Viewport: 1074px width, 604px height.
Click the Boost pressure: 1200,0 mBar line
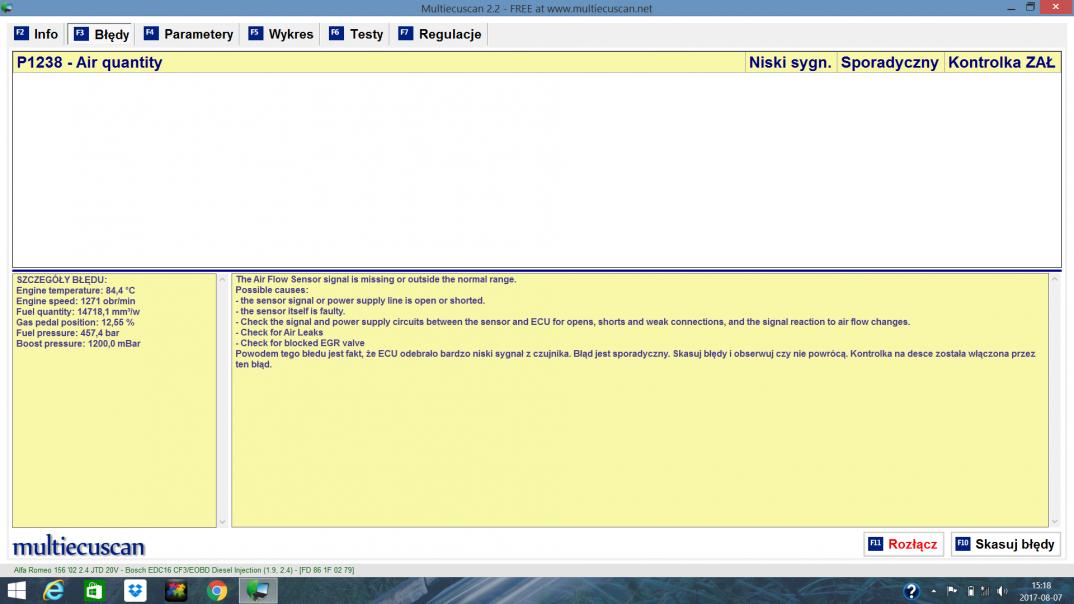click(x=78, y=344)
